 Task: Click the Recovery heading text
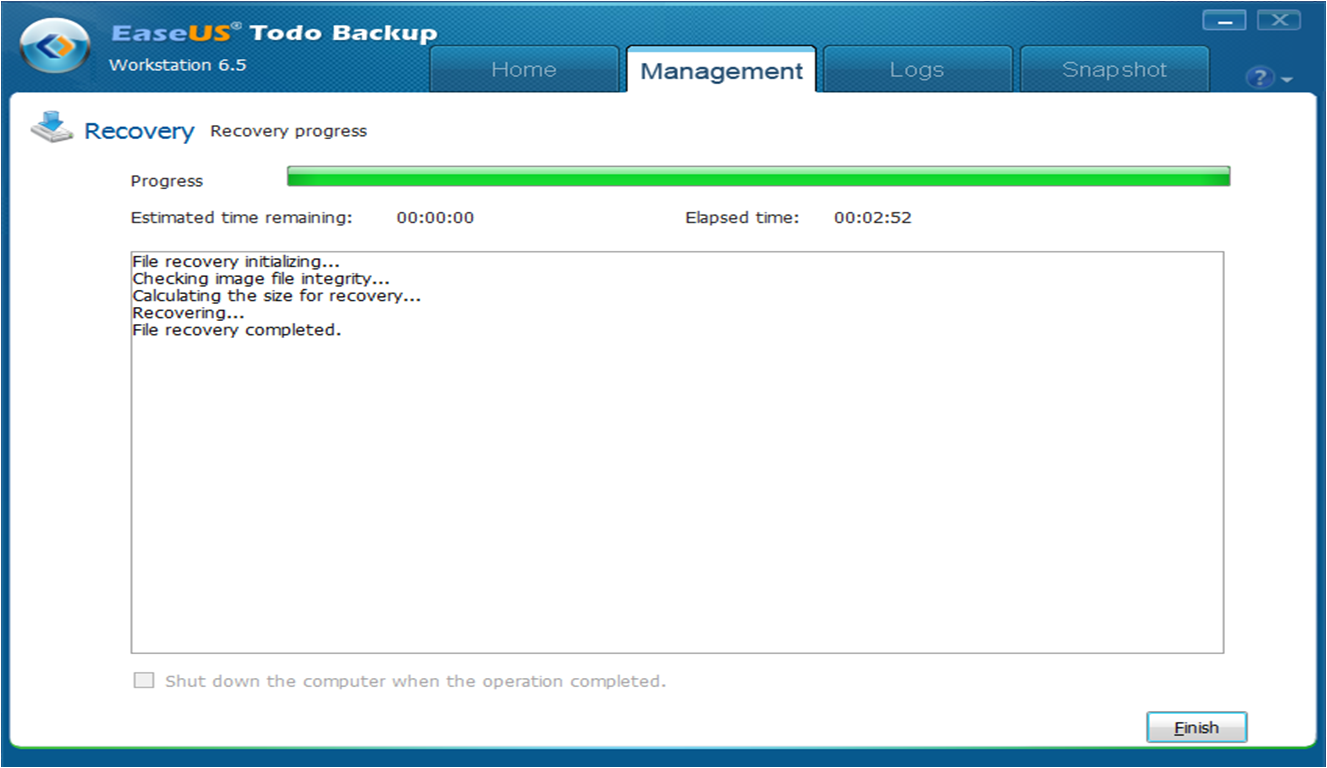click(139, 131)
